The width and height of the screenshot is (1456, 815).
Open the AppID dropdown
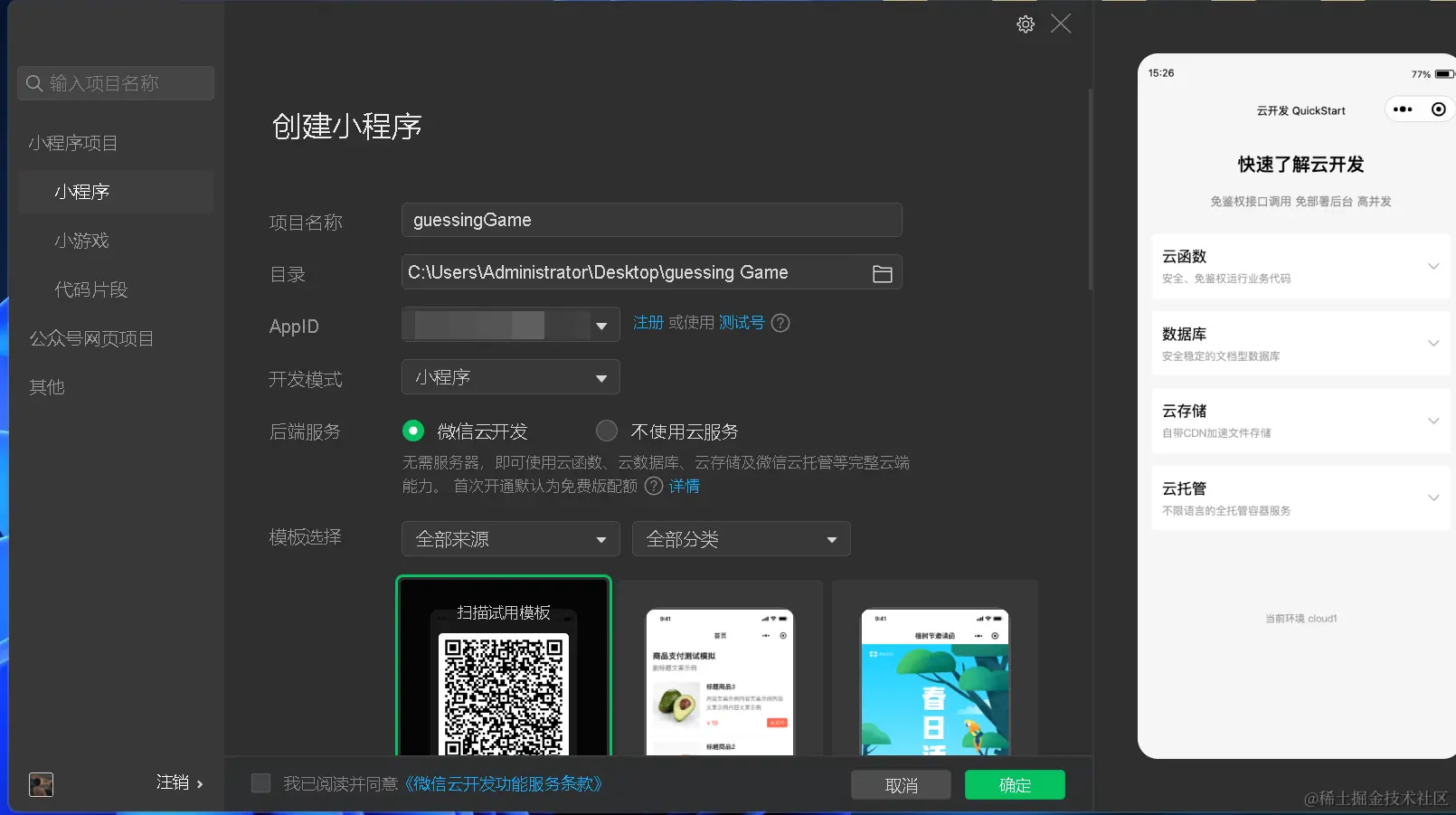602,324
